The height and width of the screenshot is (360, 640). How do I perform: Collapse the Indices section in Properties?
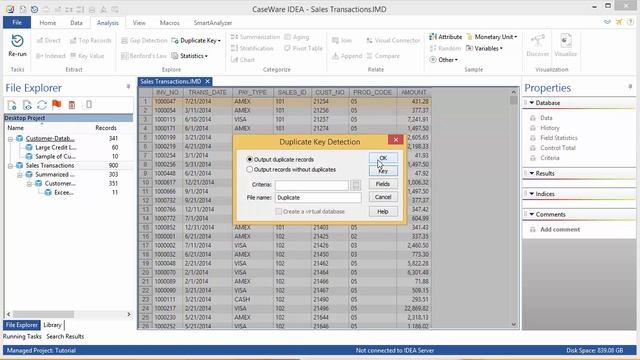[x=532, y=194]
